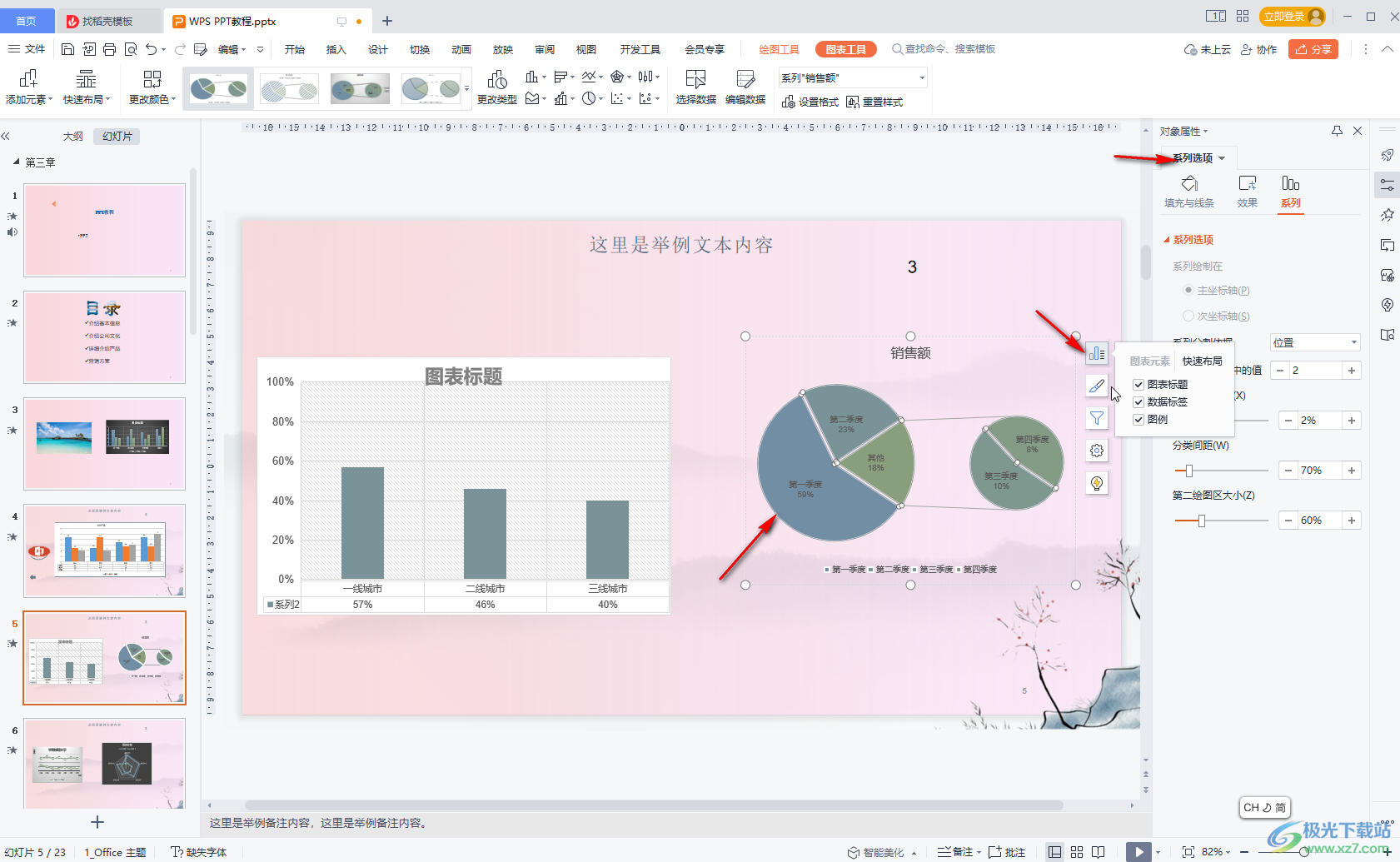Select the Series tab in properties panel
1400x862 pixels.
1290,192
